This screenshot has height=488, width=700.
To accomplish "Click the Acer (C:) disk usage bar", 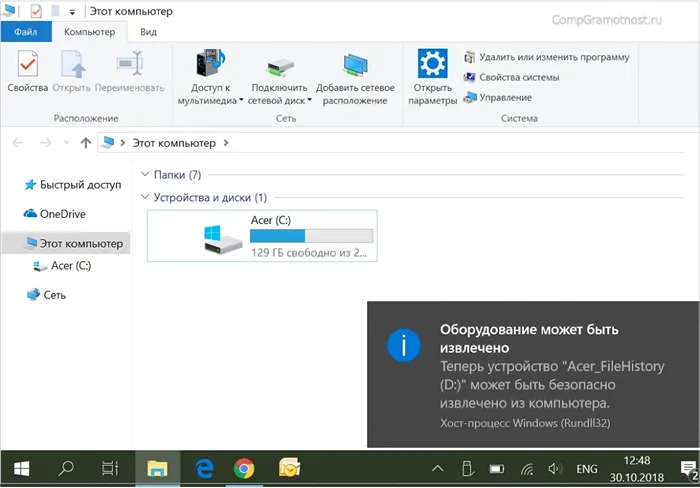I will 311,236.
